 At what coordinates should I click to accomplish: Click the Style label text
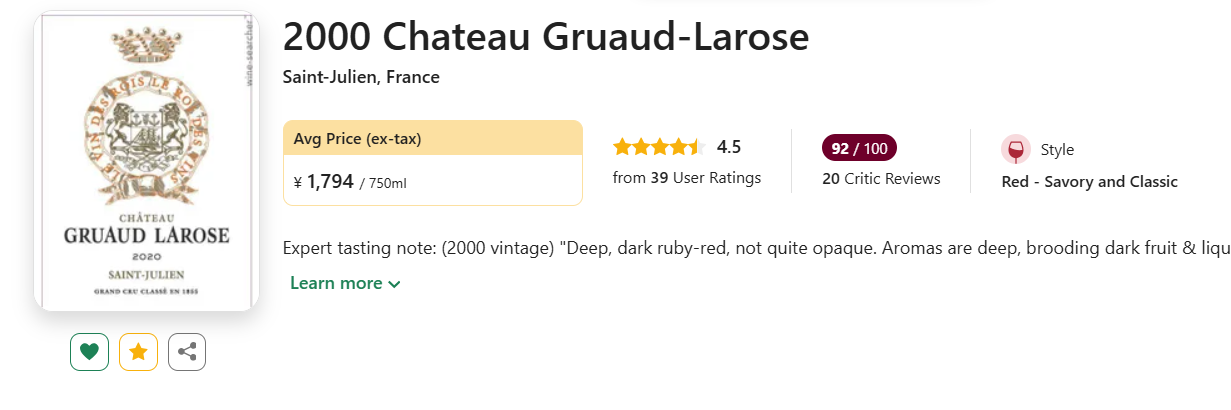(x=1057, y=150)
